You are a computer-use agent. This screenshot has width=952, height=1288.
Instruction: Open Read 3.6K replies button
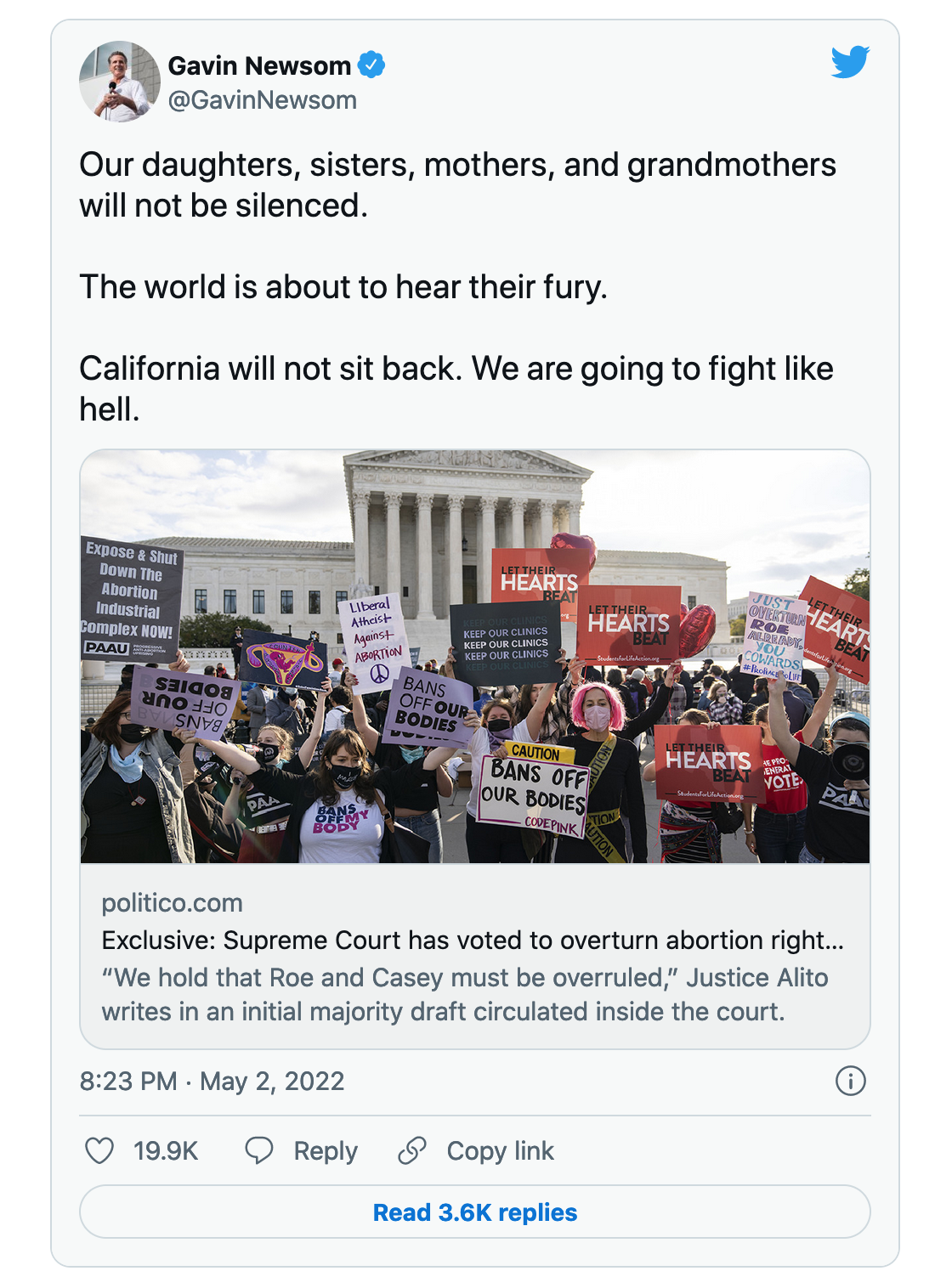pos(475,1212)
